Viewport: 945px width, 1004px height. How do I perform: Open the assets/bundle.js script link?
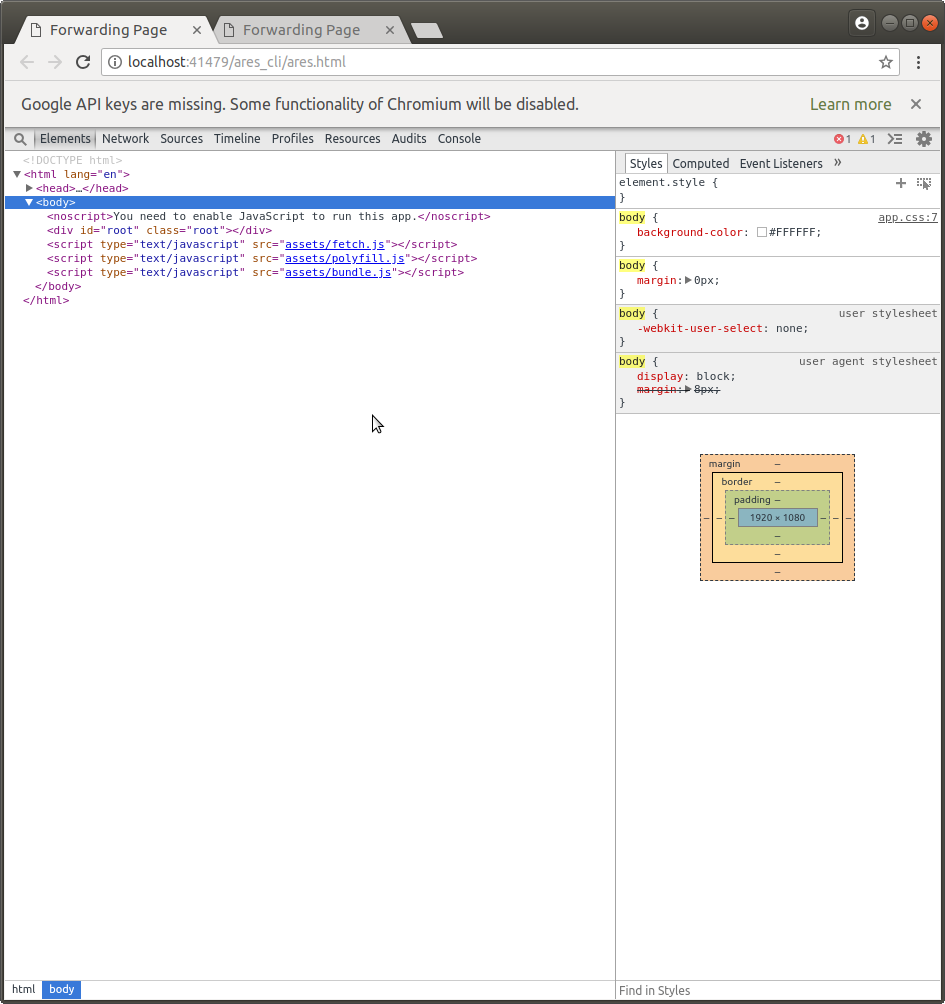coord(338,273)
